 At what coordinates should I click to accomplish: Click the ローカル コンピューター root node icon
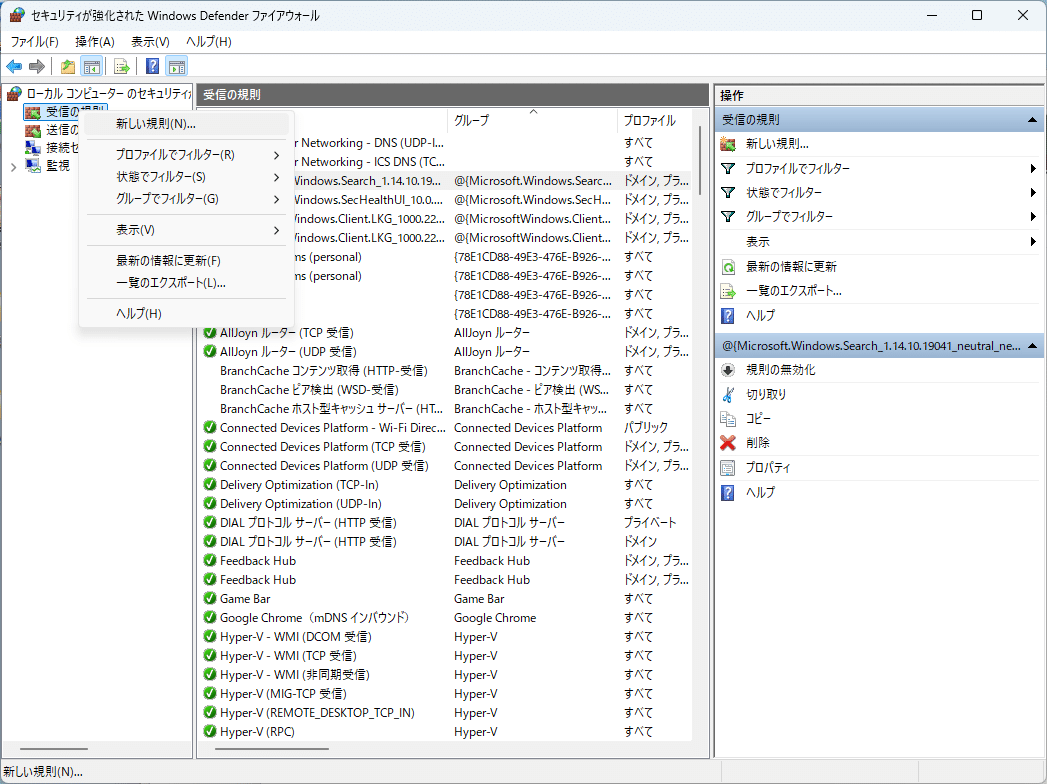14,93
